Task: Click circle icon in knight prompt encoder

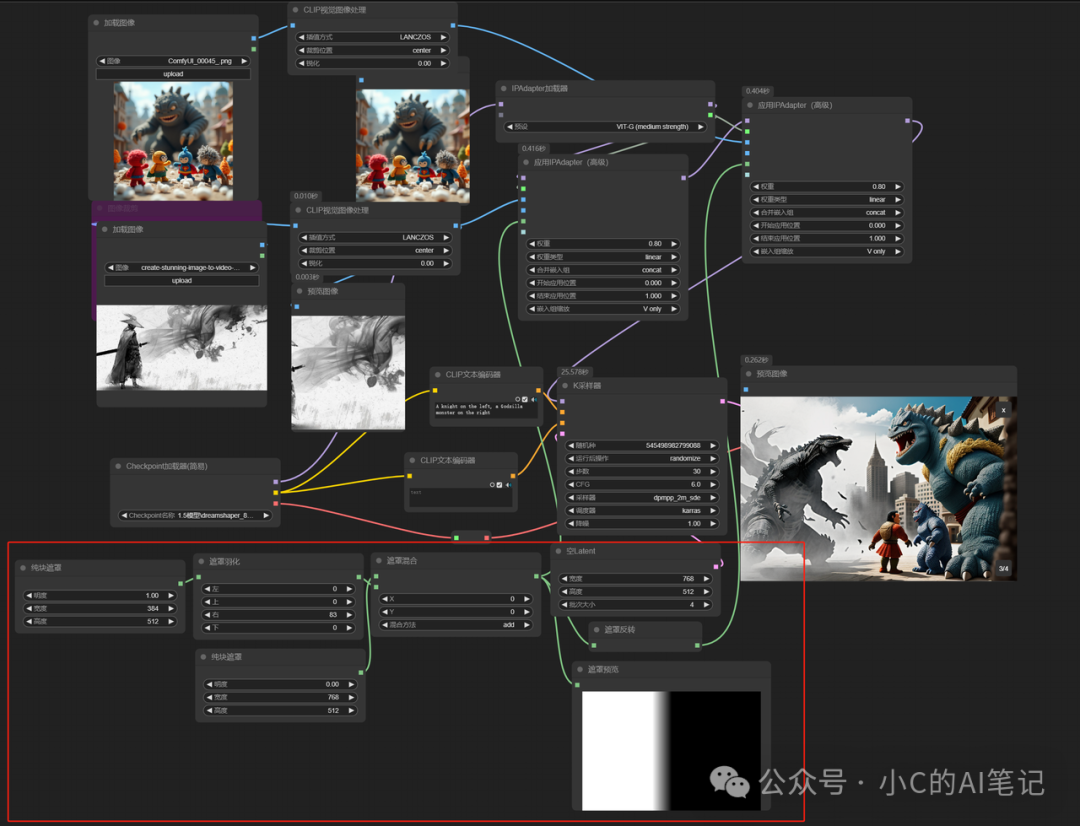Action: pos(518,400)
